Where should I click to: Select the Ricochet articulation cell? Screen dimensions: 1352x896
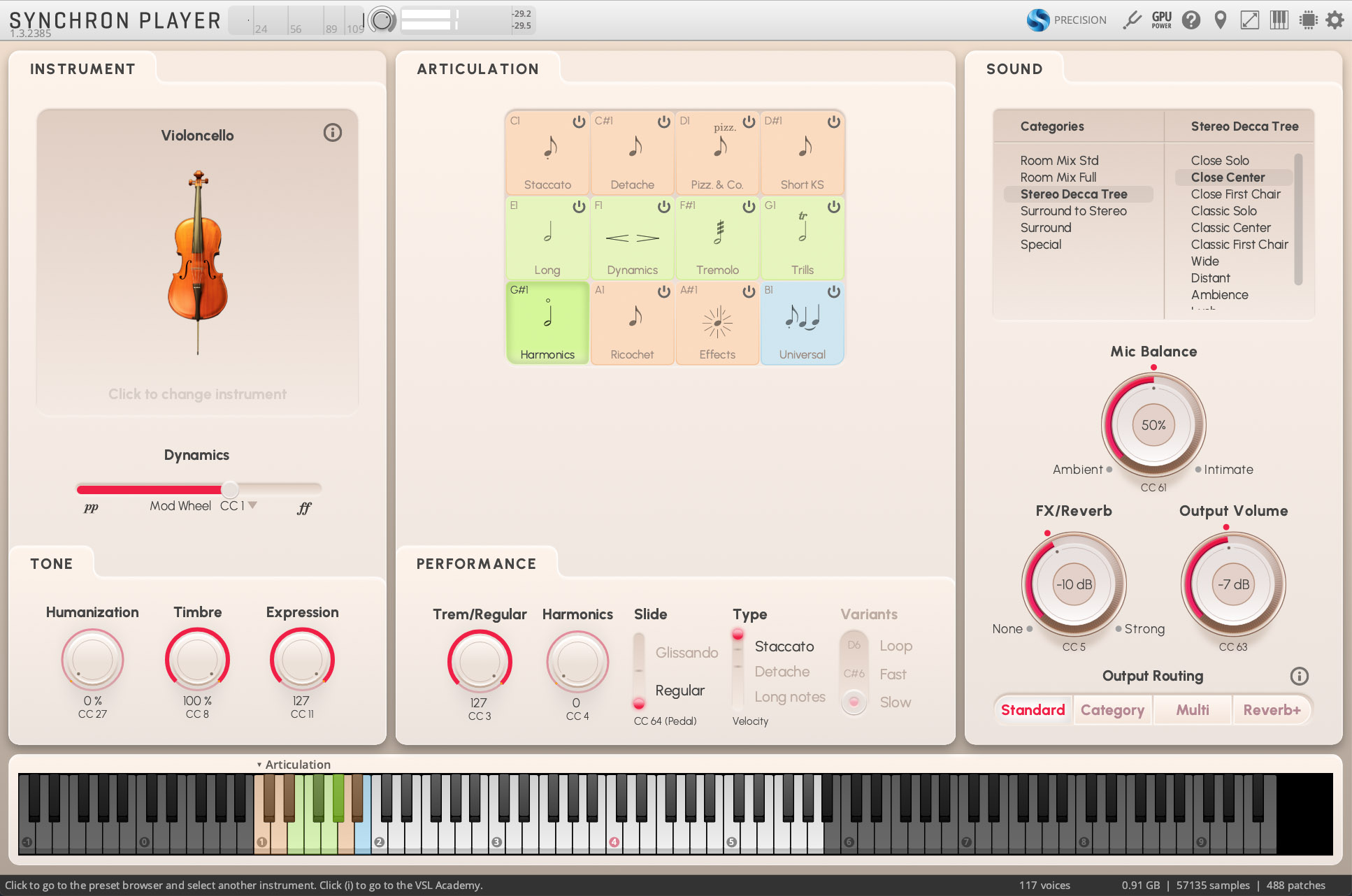point(633,323)
